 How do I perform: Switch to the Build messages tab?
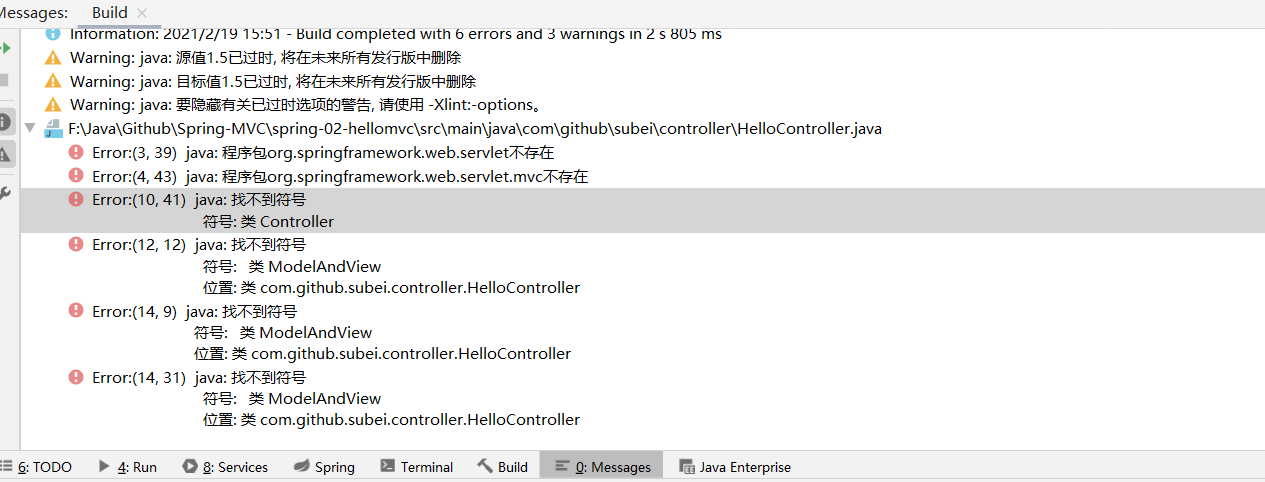109,13
